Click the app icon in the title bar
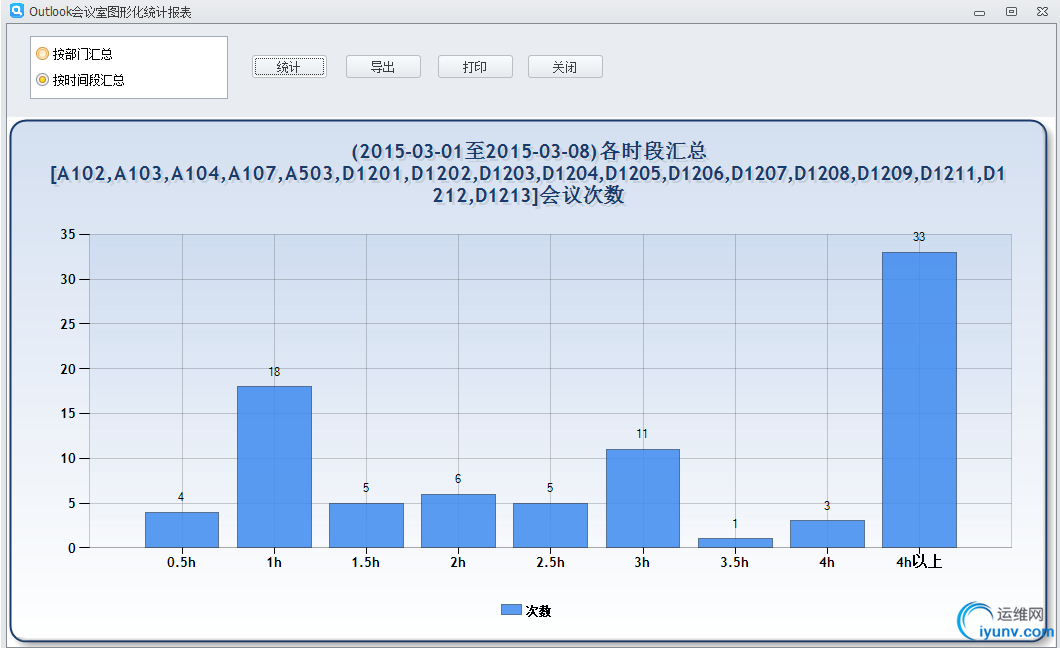The height and width of the screenshot is (648, 1060). 16,11
